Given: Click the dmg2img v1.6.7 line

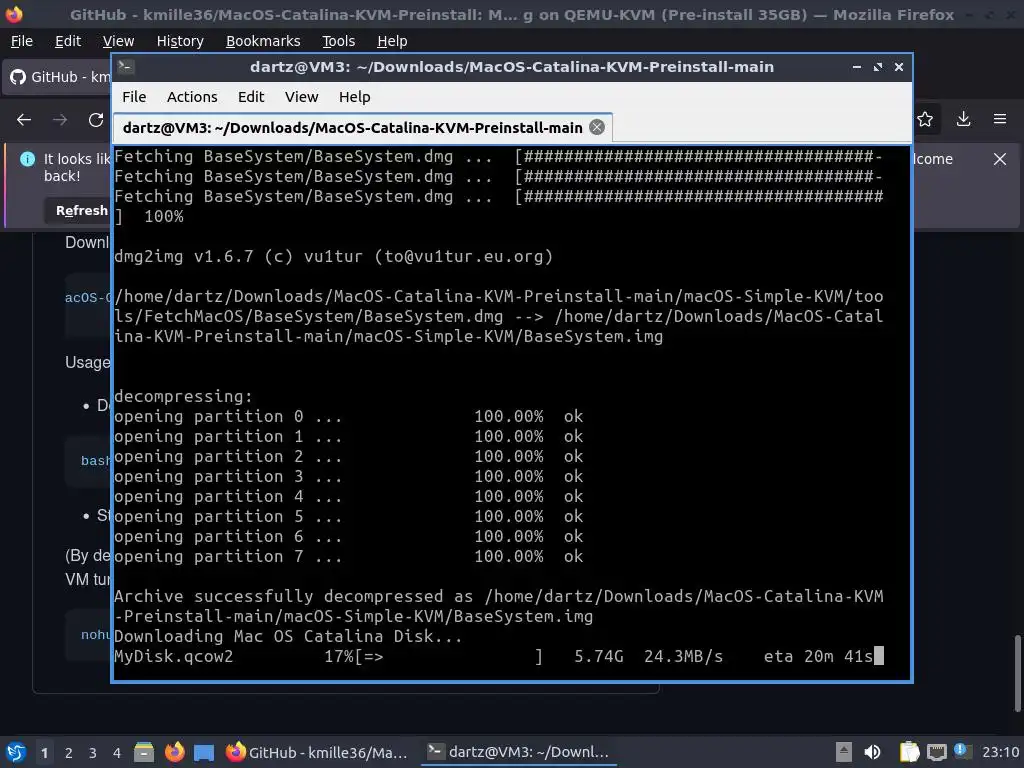Looking at the screenshot, I should (333, 257).
